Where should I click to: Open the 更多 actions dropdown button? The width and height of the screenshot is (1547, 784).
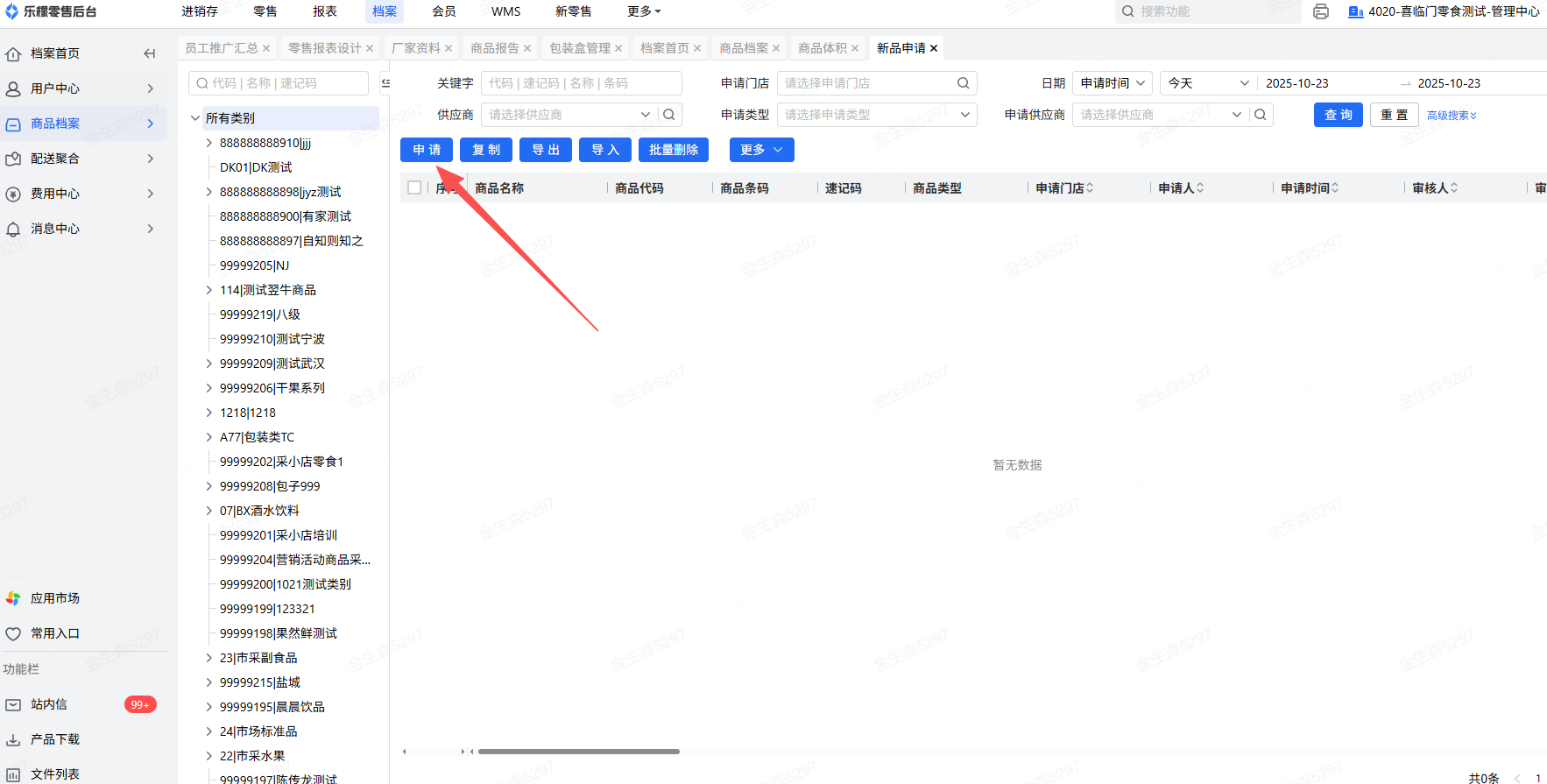pos(762,150)
